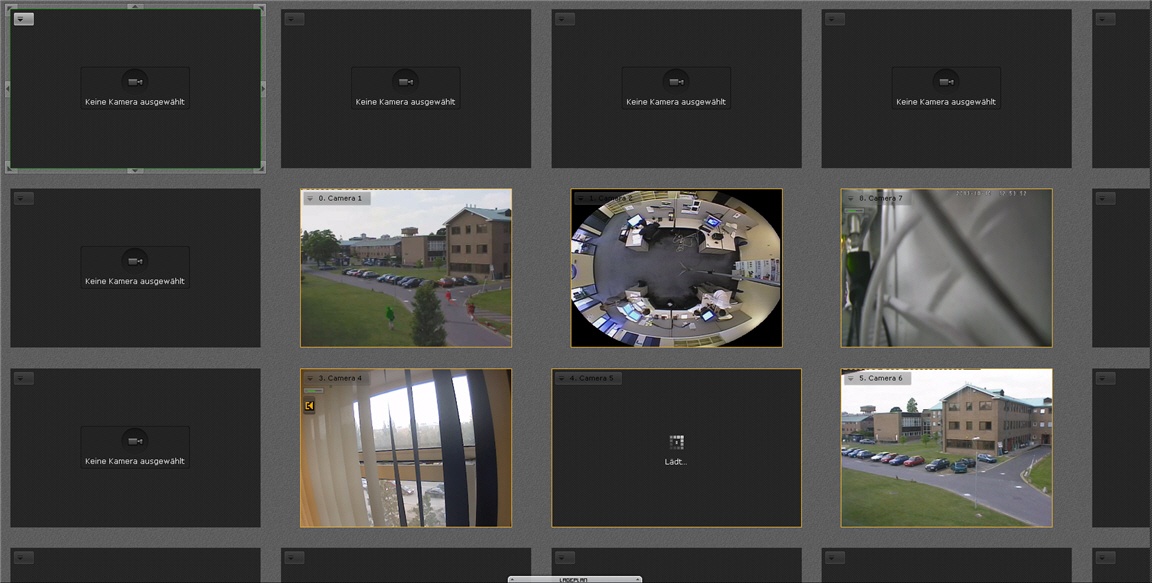Image resolution: width=1152 pixels, height=583 pixels.
Task: Open the Camera 1 tile dropdown menu
Action: click(309, 199)
